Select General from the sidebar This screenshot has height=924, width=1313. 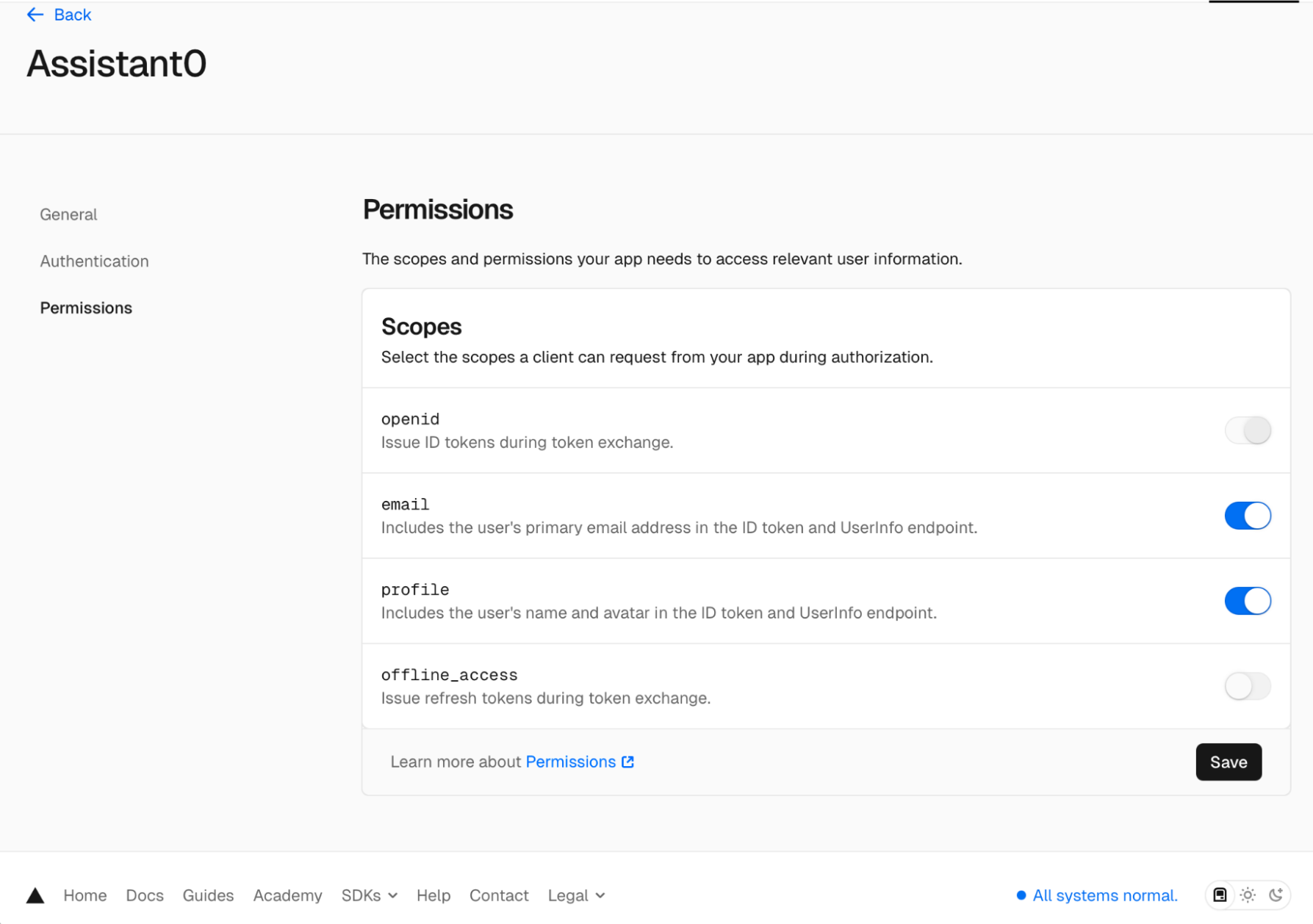(68, 214)
